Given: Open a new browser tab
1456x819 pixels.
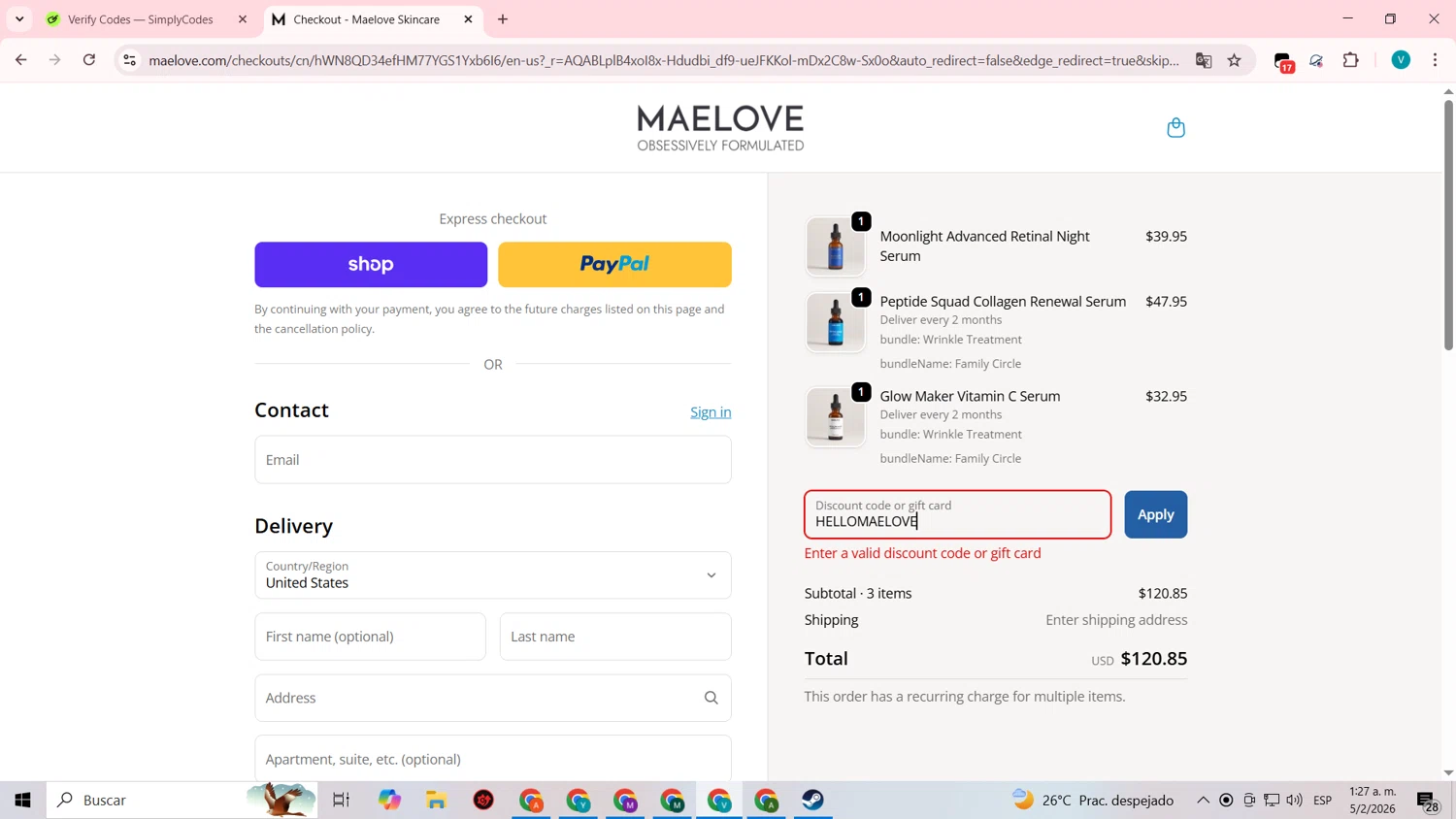Looking at the screenshot, I should (x=503, y=19).
